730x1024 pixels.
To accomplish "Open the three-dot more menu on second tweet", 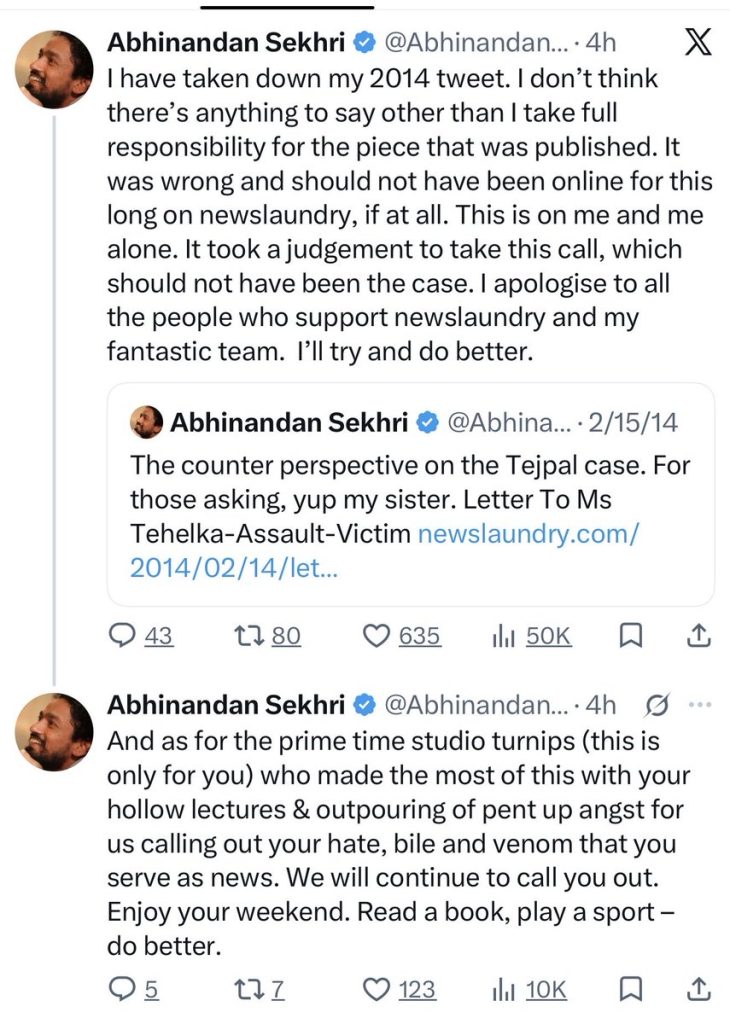I will [x=700, y=705].
